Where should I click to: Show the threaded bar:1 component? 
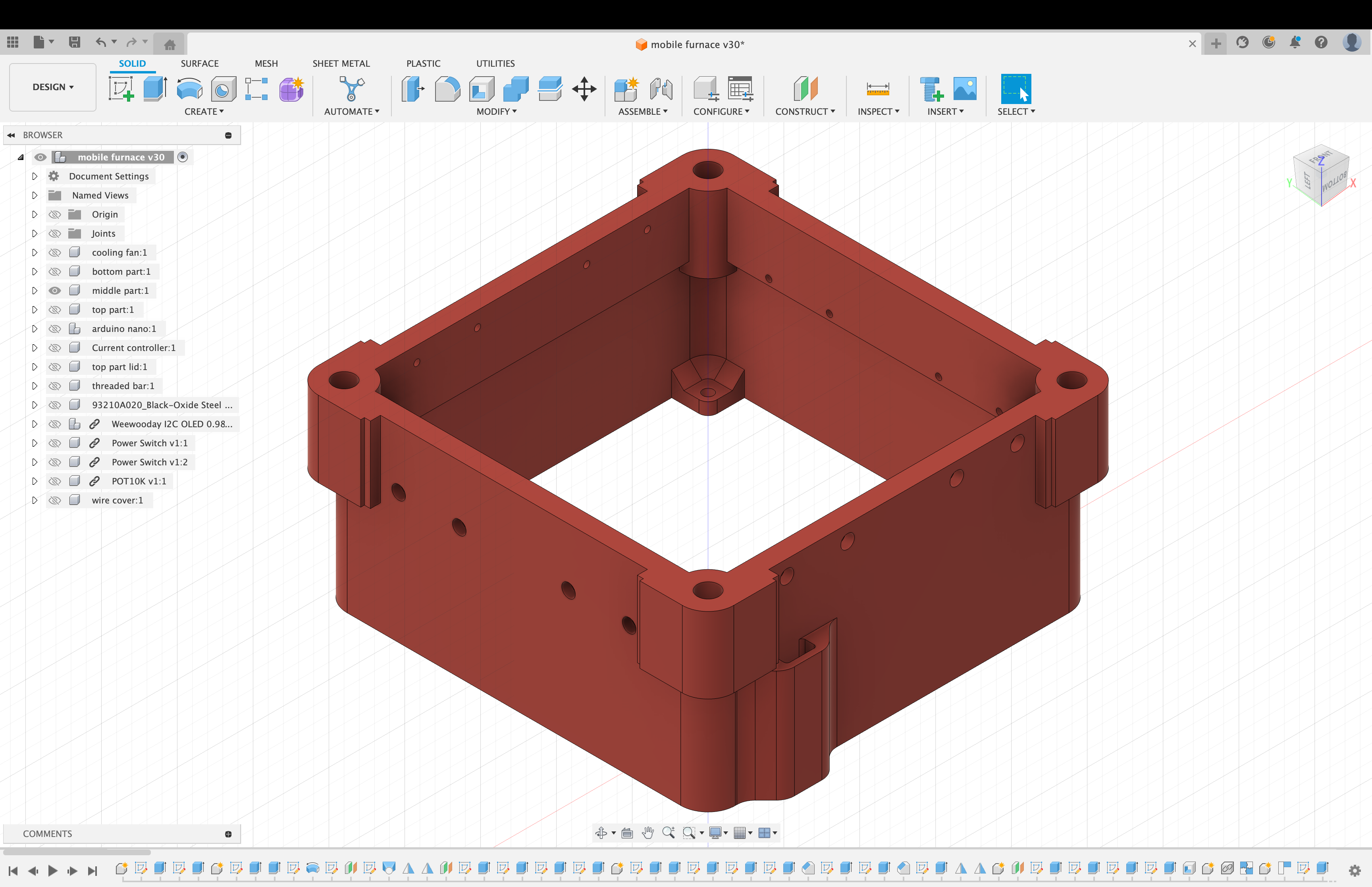[x=55, y=385]
